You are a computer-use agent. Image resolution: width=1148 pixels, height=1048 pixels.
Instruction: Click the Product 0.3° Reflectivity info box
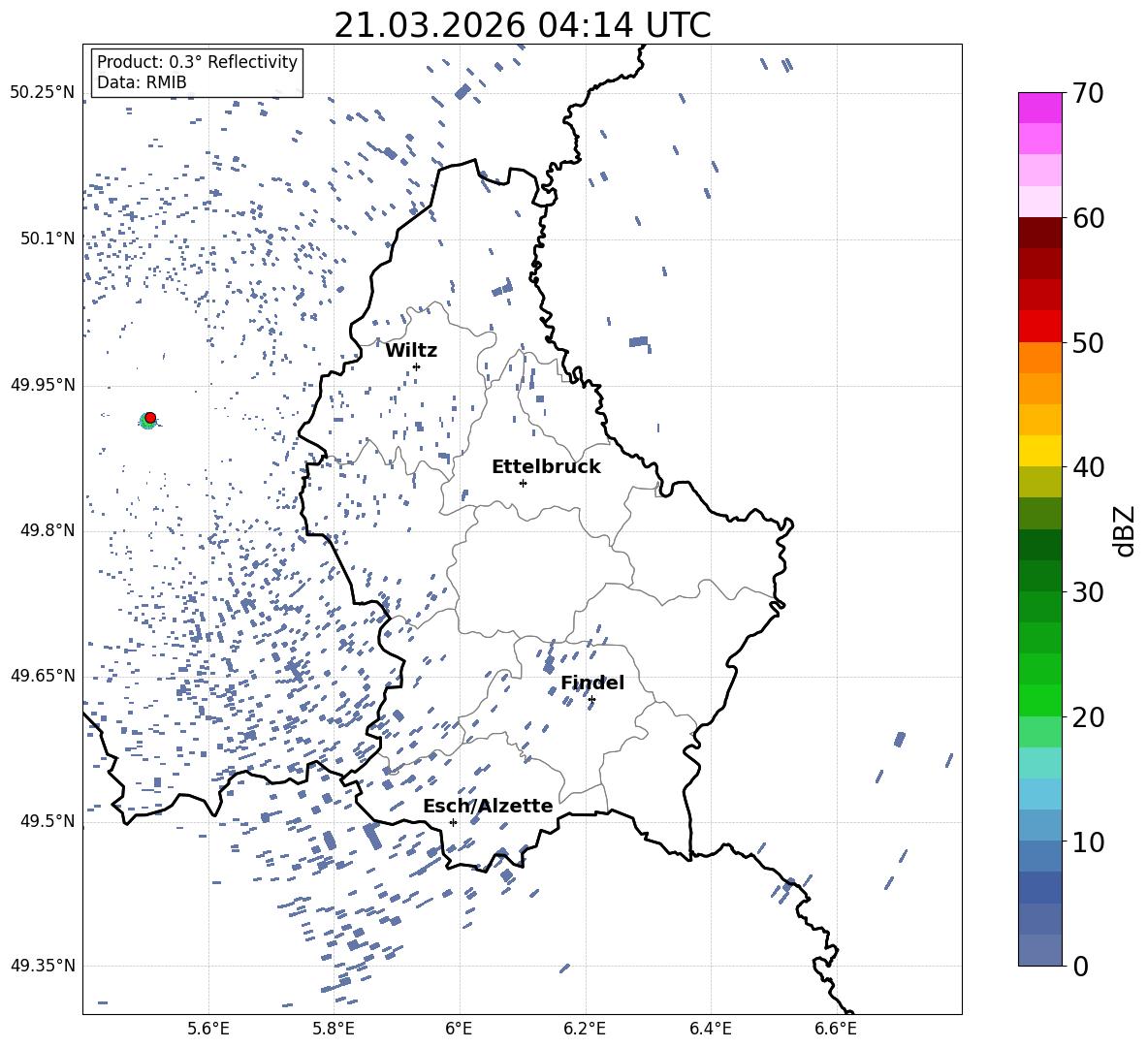[x=197, y=72]
